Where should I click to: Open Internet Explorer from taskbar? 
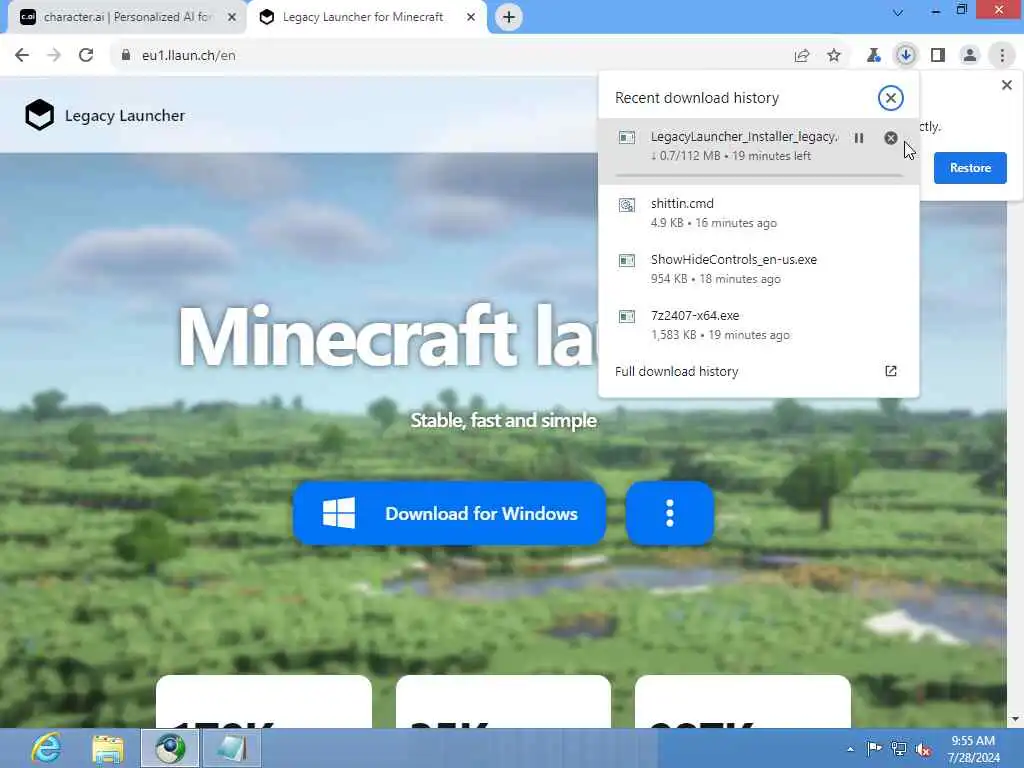tap(46, 748)
